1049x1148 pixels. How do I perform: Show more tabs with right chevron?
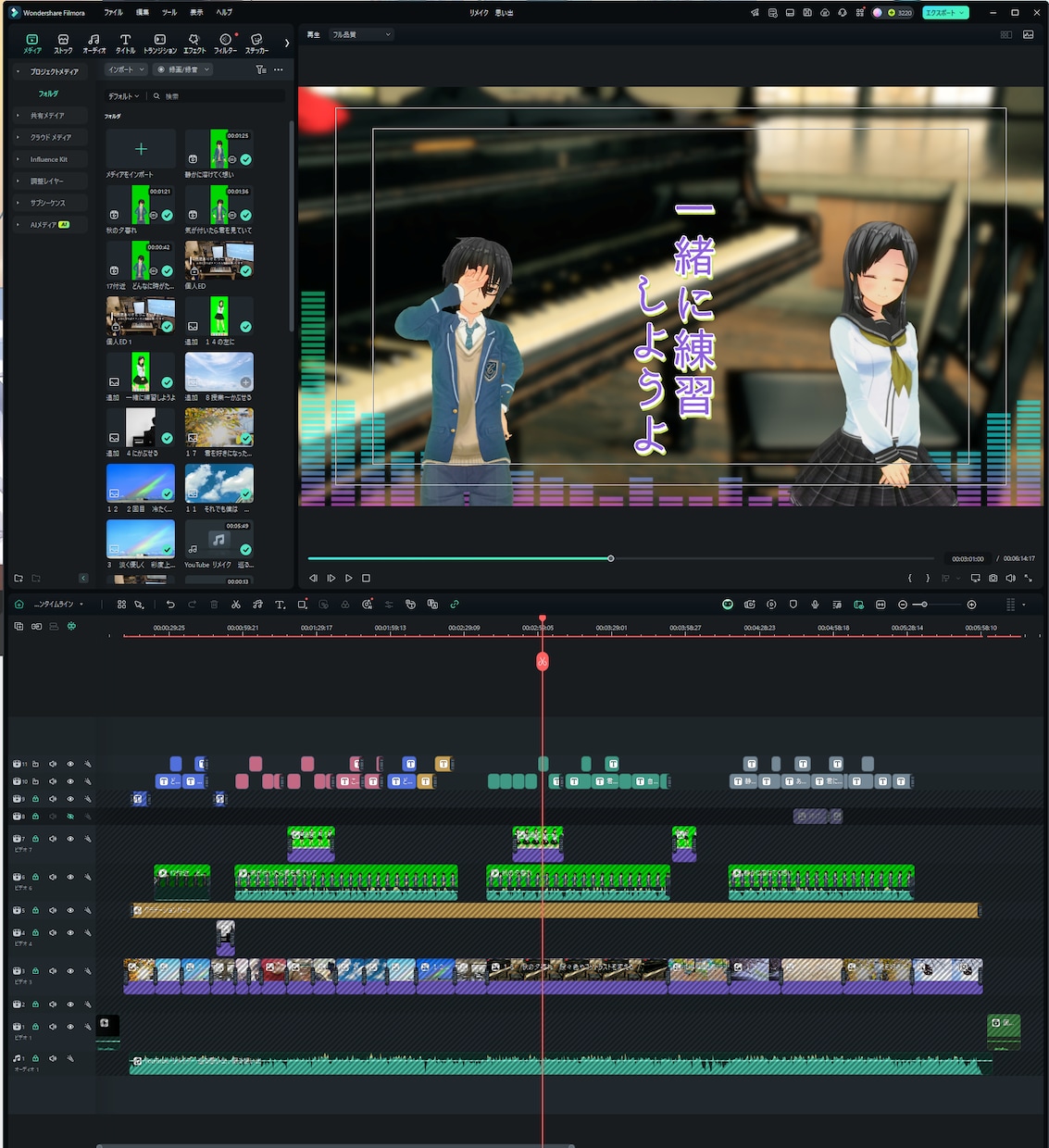tap(286, 43)
